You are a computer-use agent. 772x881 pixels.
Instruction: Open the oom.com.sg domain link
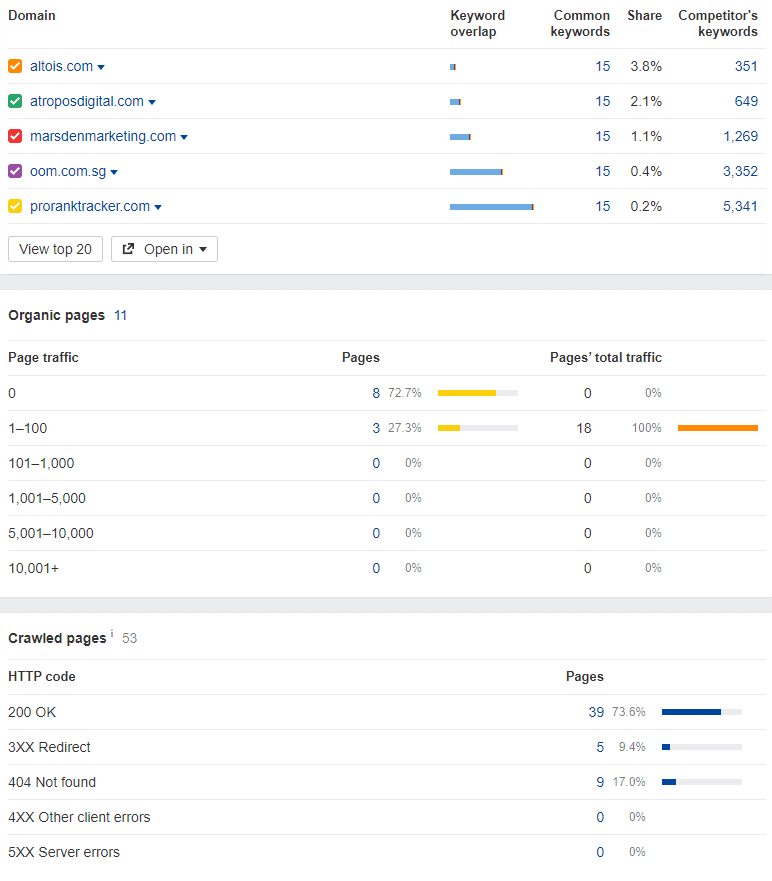point(68,171)
